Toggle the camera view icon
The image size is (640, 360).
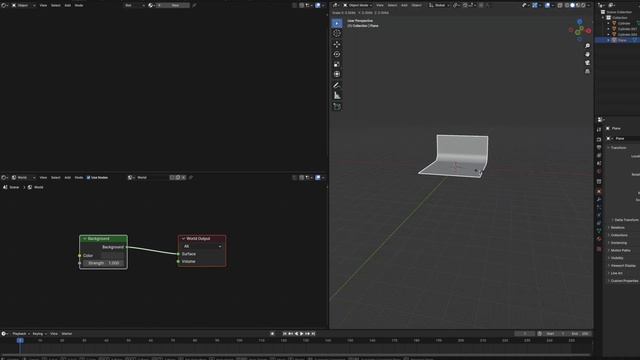[x=587, y=63]
